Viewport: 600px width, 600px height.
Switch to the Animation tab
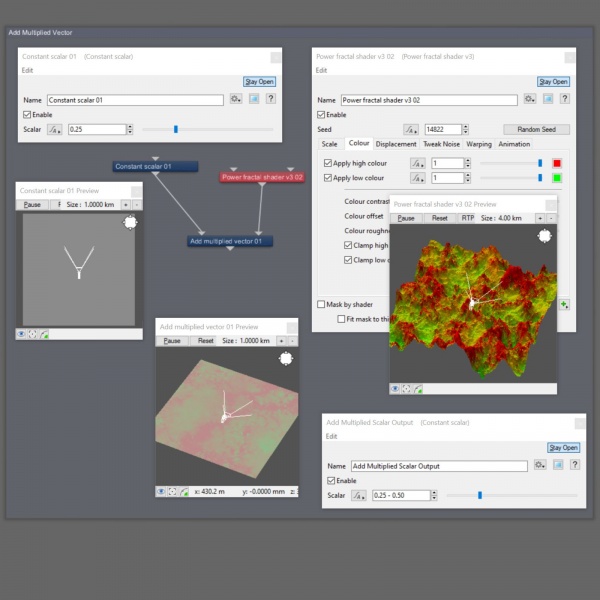(514, 144)
